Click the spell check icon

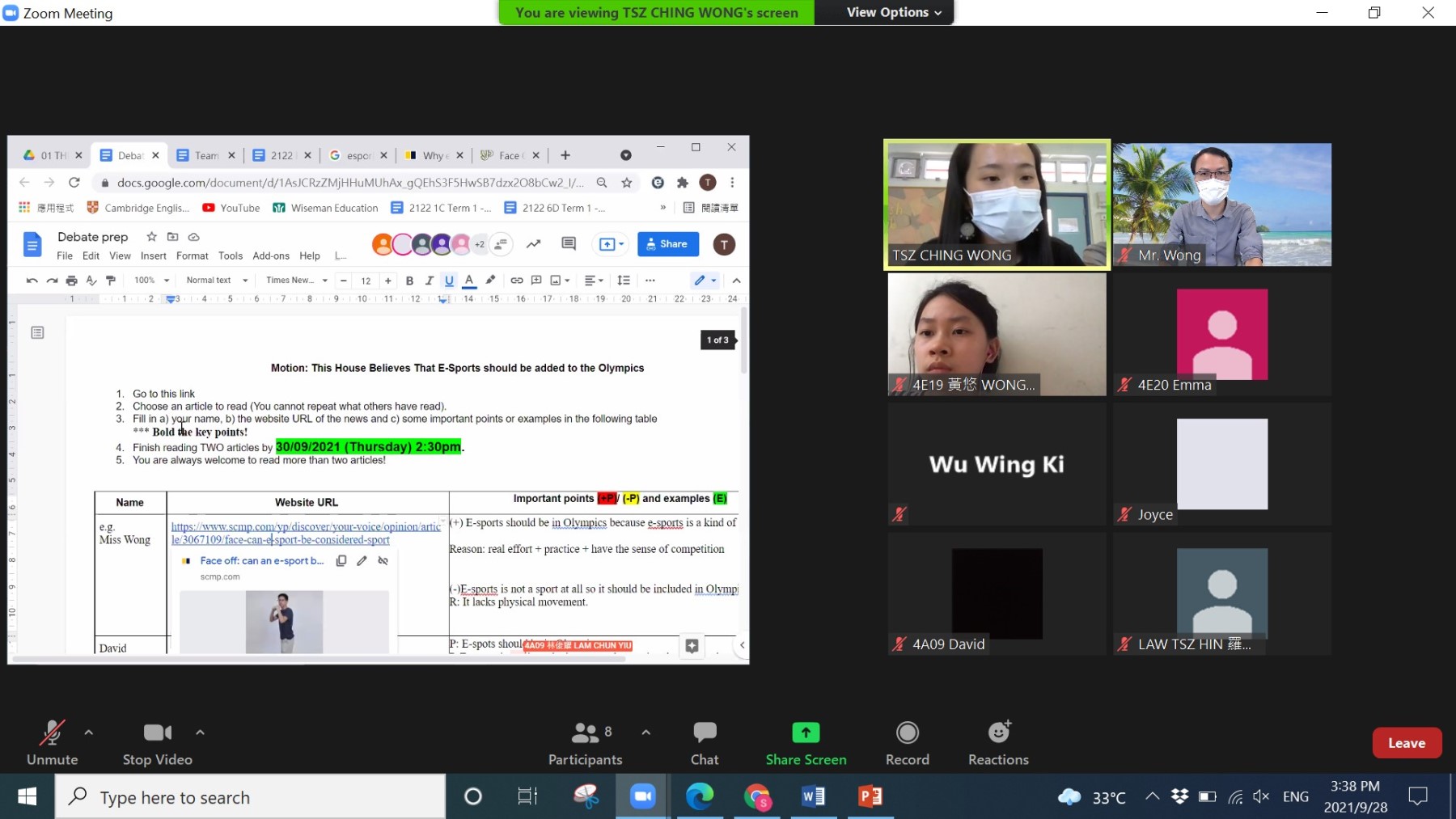[91, 281]
